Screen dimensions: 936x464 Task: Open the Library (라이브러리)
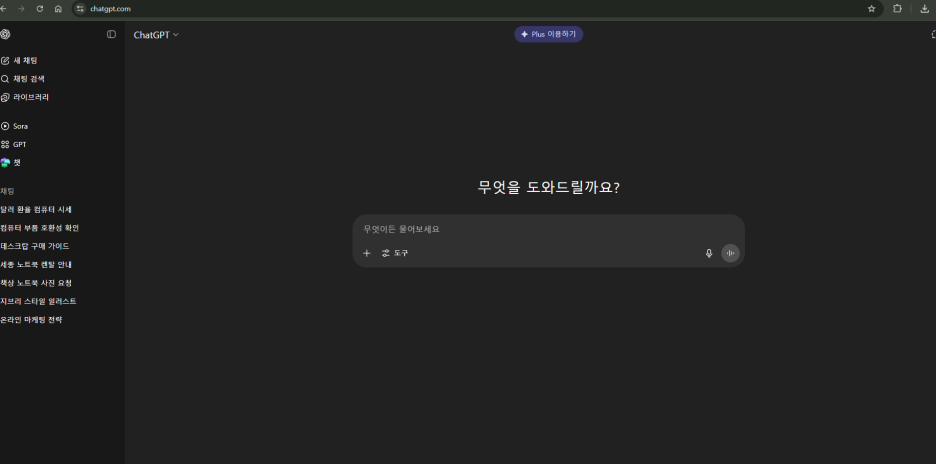point(25,97)
